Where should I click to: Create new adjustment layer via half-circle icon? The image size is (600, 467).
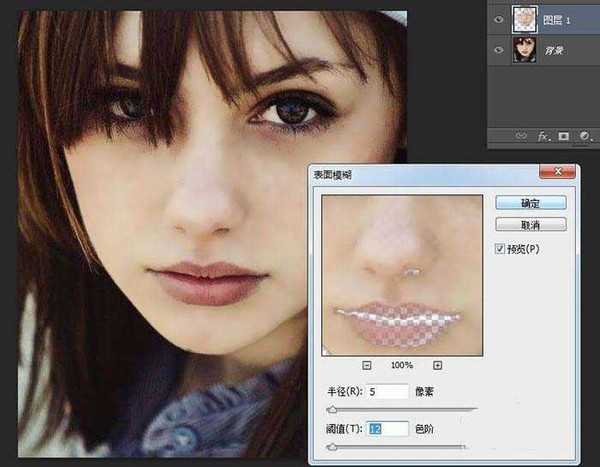tap(583, 135)
